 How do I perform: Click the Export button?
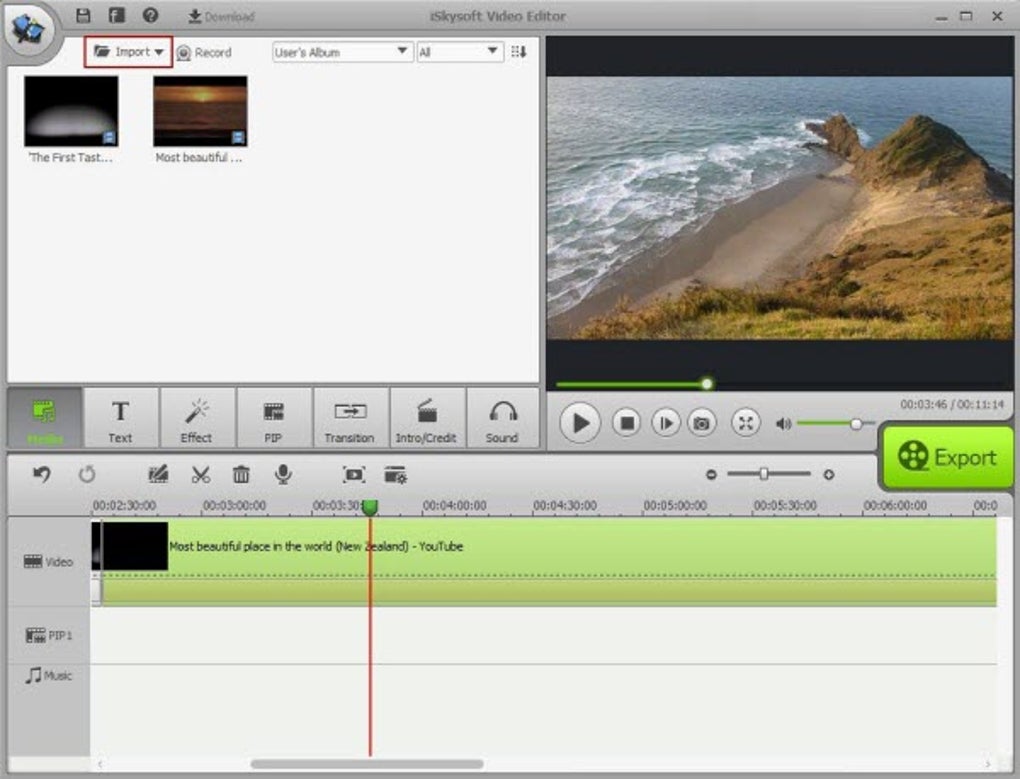(946, 457)
